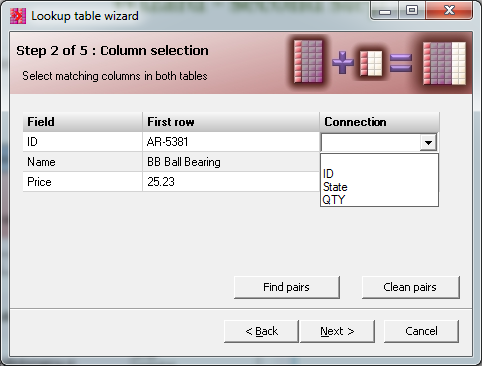Click the merged result table graphic

[444, 63]
